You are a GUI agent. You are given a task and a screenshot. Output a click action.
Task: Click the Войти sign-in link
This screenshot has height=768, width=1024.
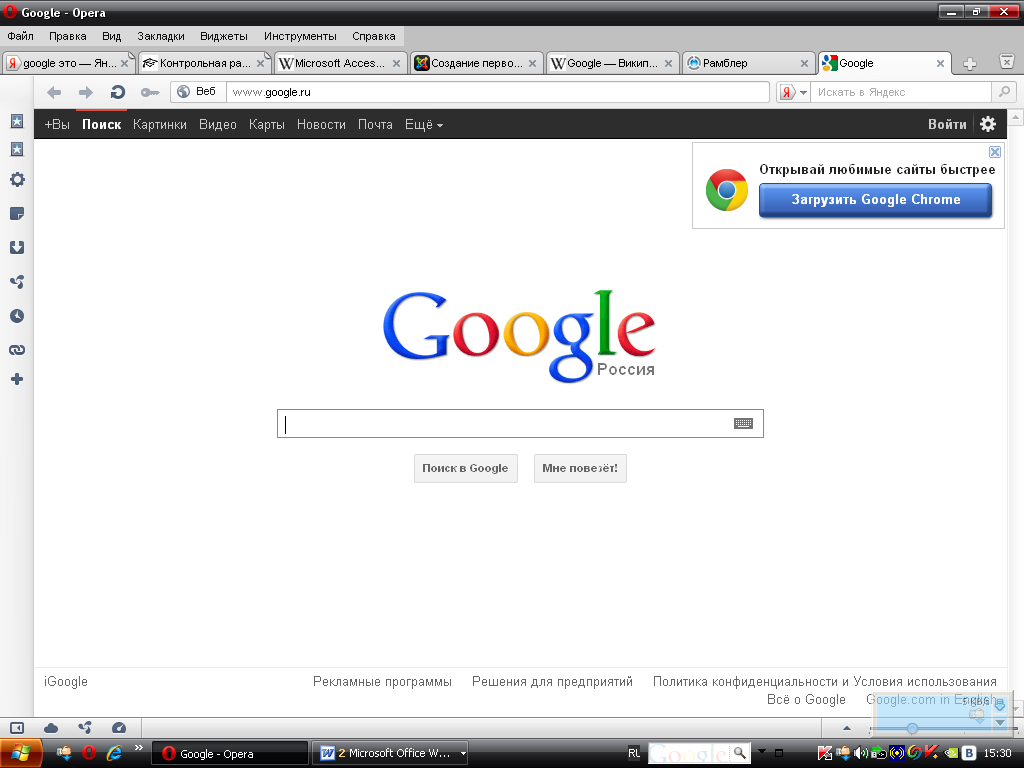[947, 124]
